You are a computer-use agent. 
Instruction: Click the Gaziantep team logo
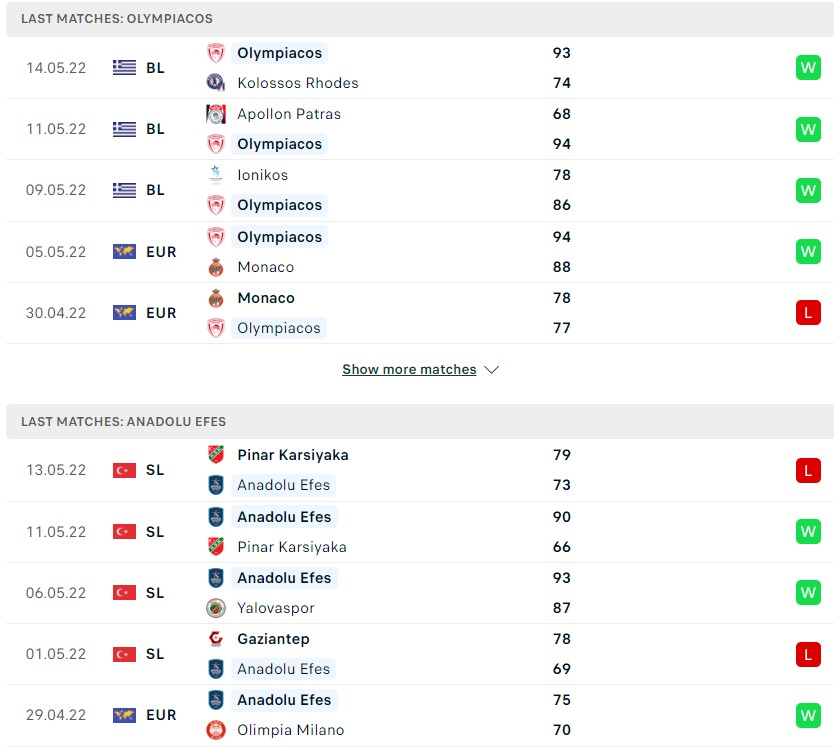tap(215, 639)
